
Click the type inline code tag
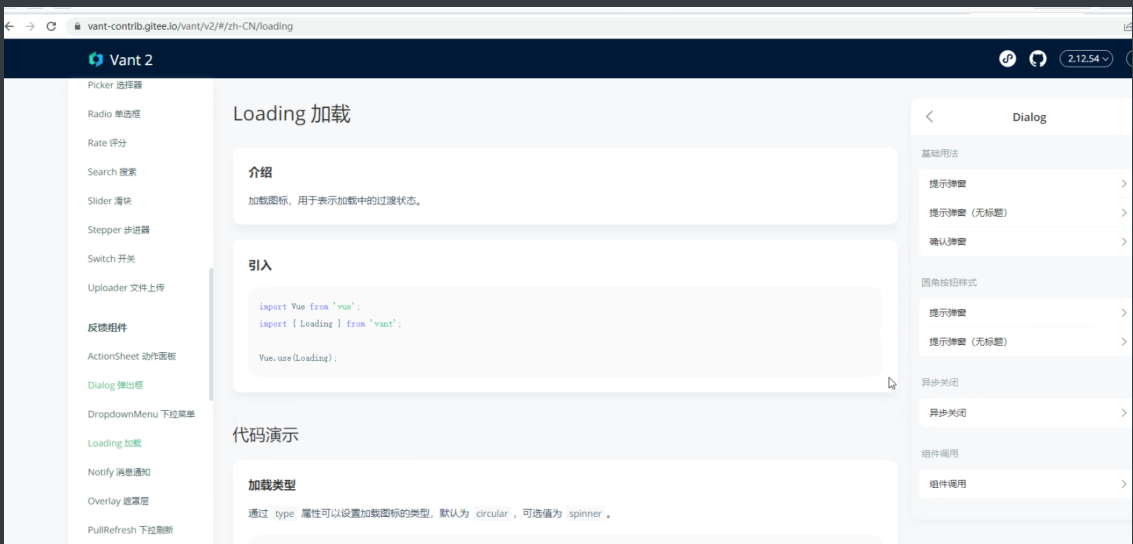[285, 514]
